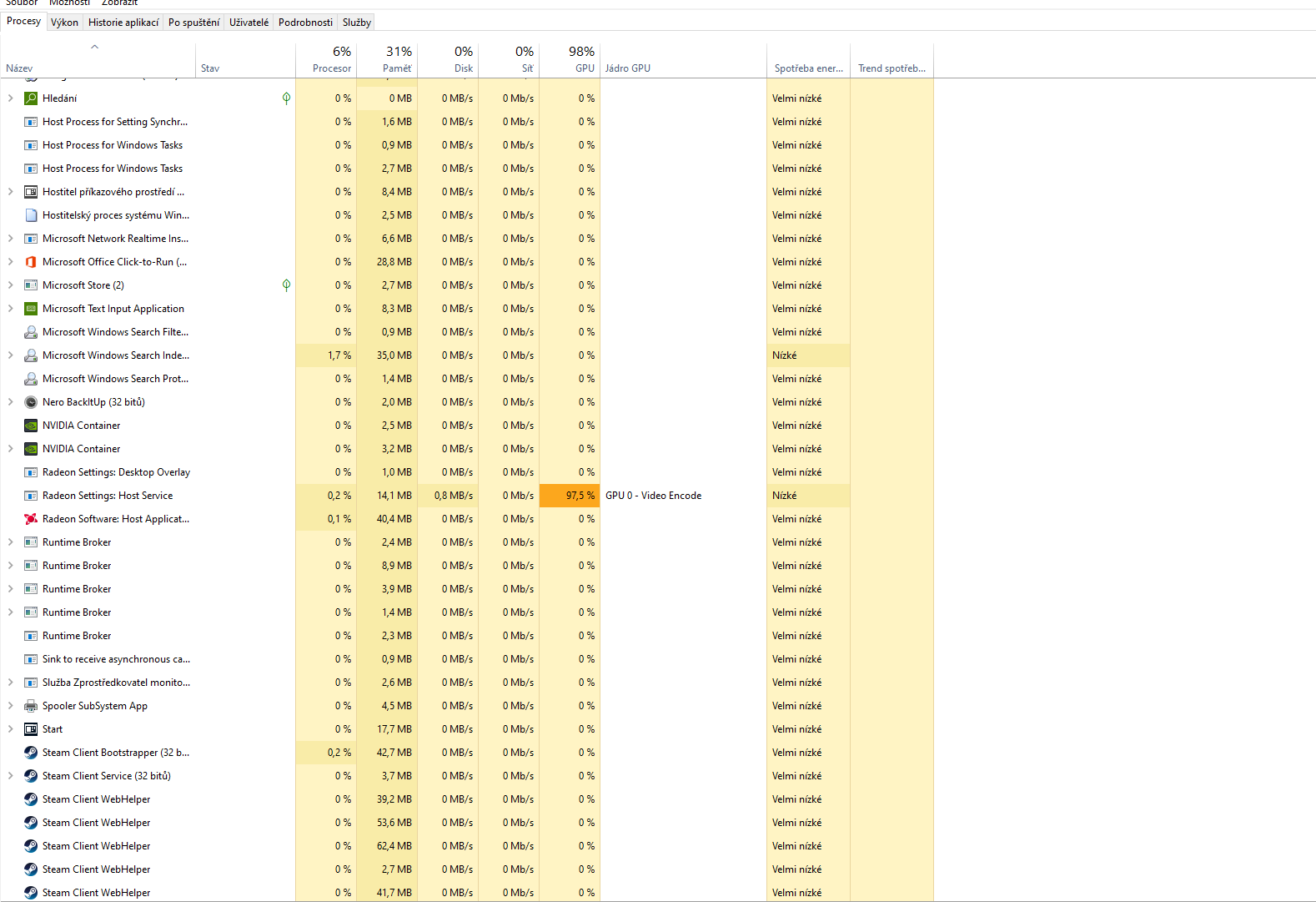1316x902 pixels.
Task: Click the Steam Client Service icon
Action: [31, 776]
